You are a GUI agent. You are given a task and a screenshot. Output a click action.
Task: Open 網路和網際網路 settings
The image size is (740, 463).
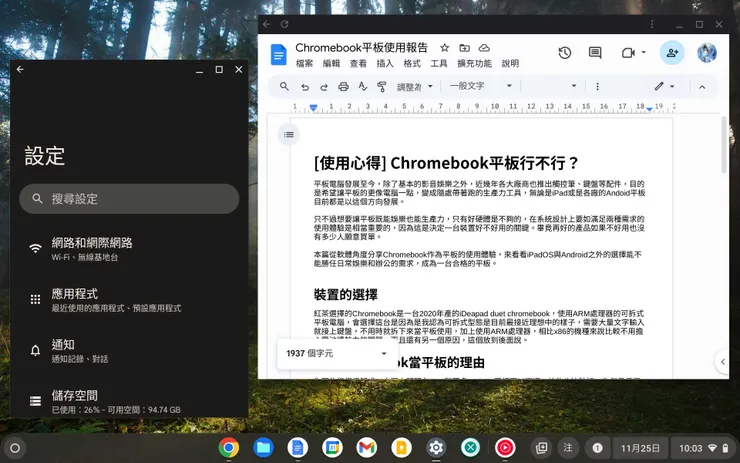[129, 249]
